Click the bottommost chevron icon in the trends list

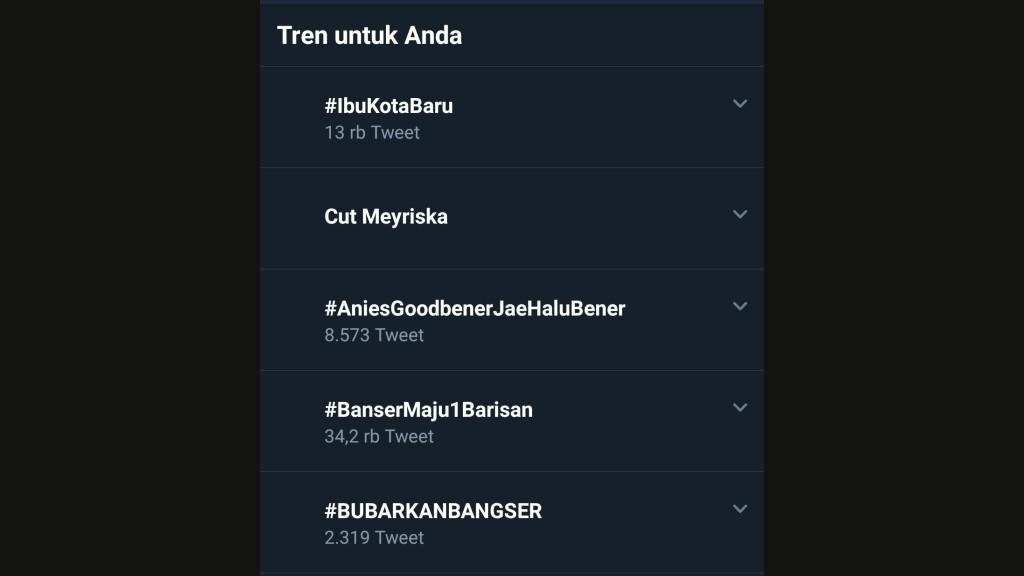click(740, 508)
